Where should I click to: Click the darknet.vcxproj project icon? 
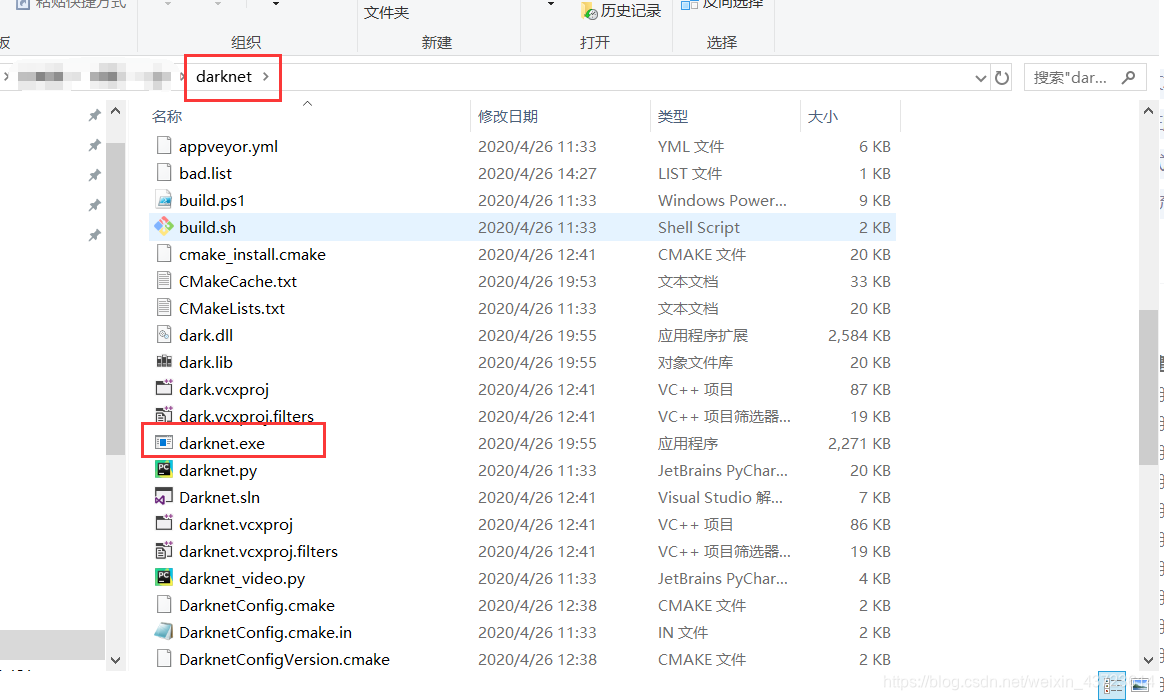tap(164, 523)
